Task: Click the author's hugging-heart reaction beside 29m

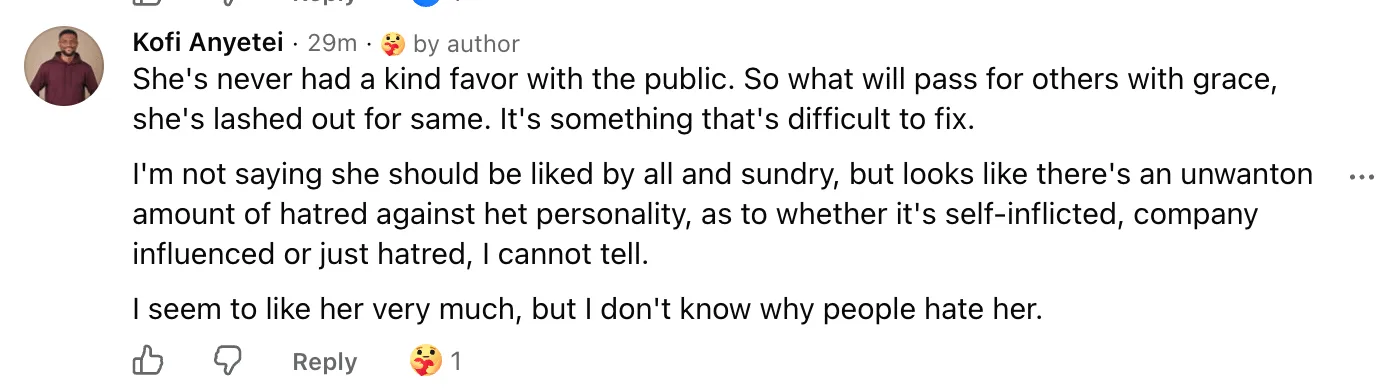Action: click(394, 43)
